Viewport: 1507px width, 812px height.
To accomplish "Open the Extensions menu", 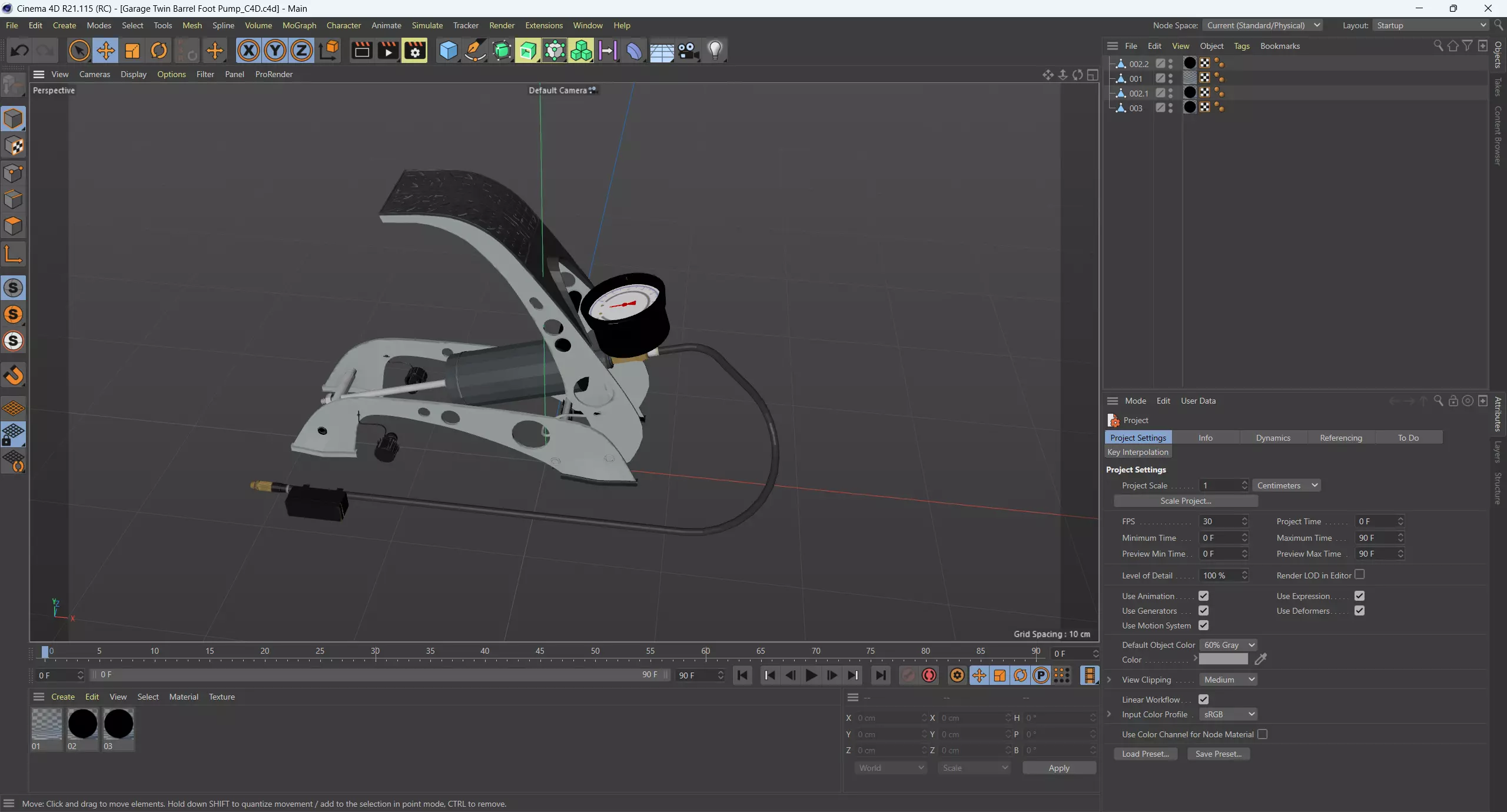I will 543,25.
